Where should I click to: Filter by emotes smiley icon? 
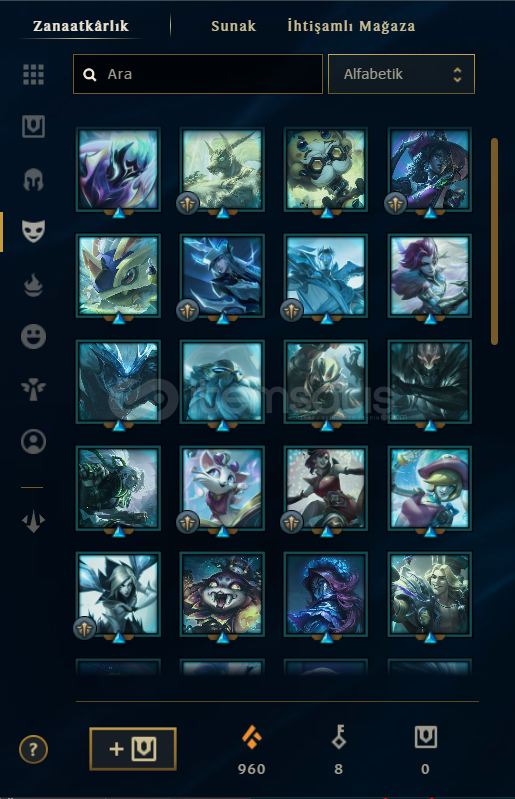34,337
